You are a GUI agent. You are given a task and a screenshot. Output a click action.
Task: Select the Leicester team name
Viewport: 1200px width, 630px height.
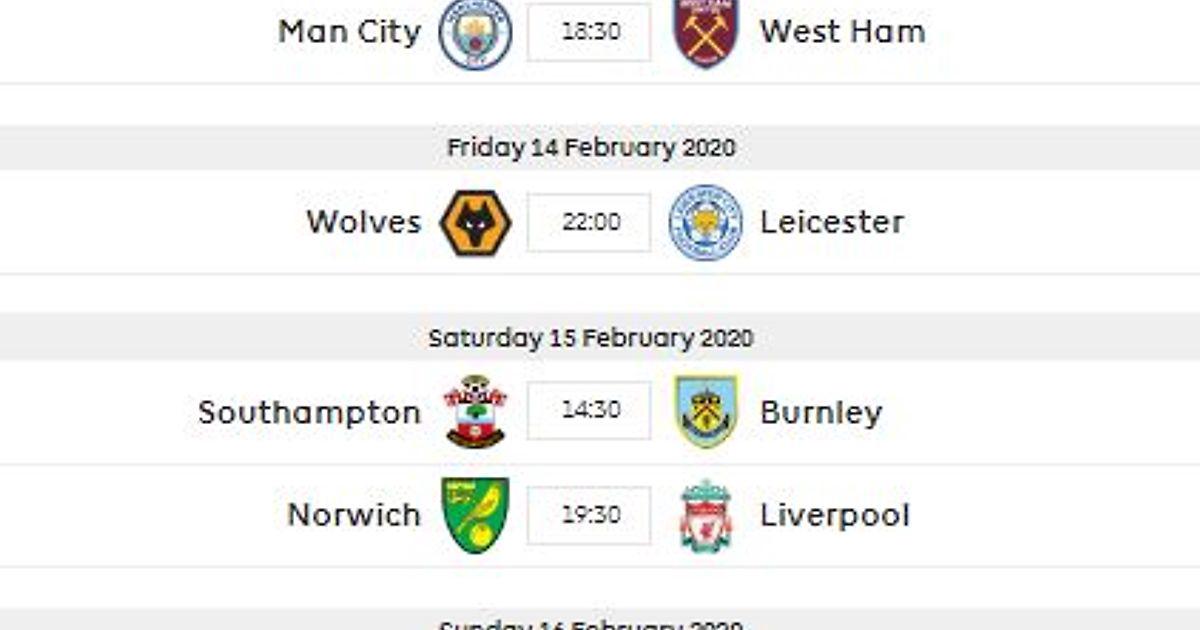(832, 222)
